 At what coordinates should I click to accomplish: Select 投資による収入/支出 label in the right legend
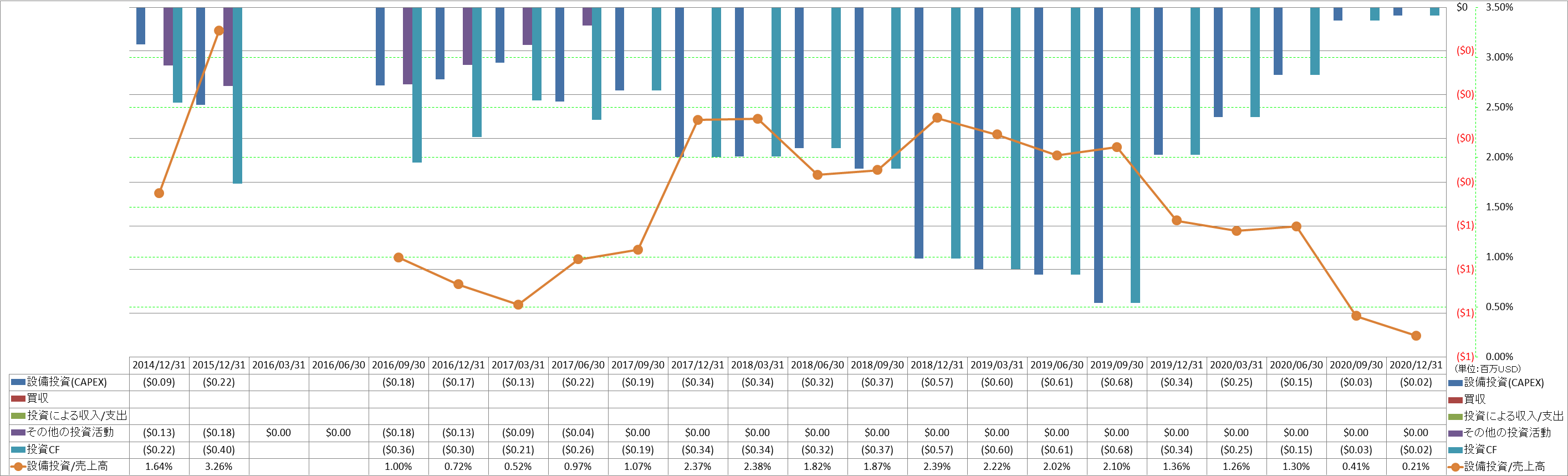pos(1513,416)
